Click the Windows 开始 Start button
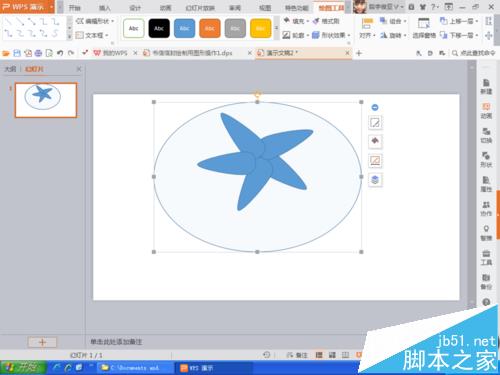This screenshot has height=375, width=500. click(23, 368)
